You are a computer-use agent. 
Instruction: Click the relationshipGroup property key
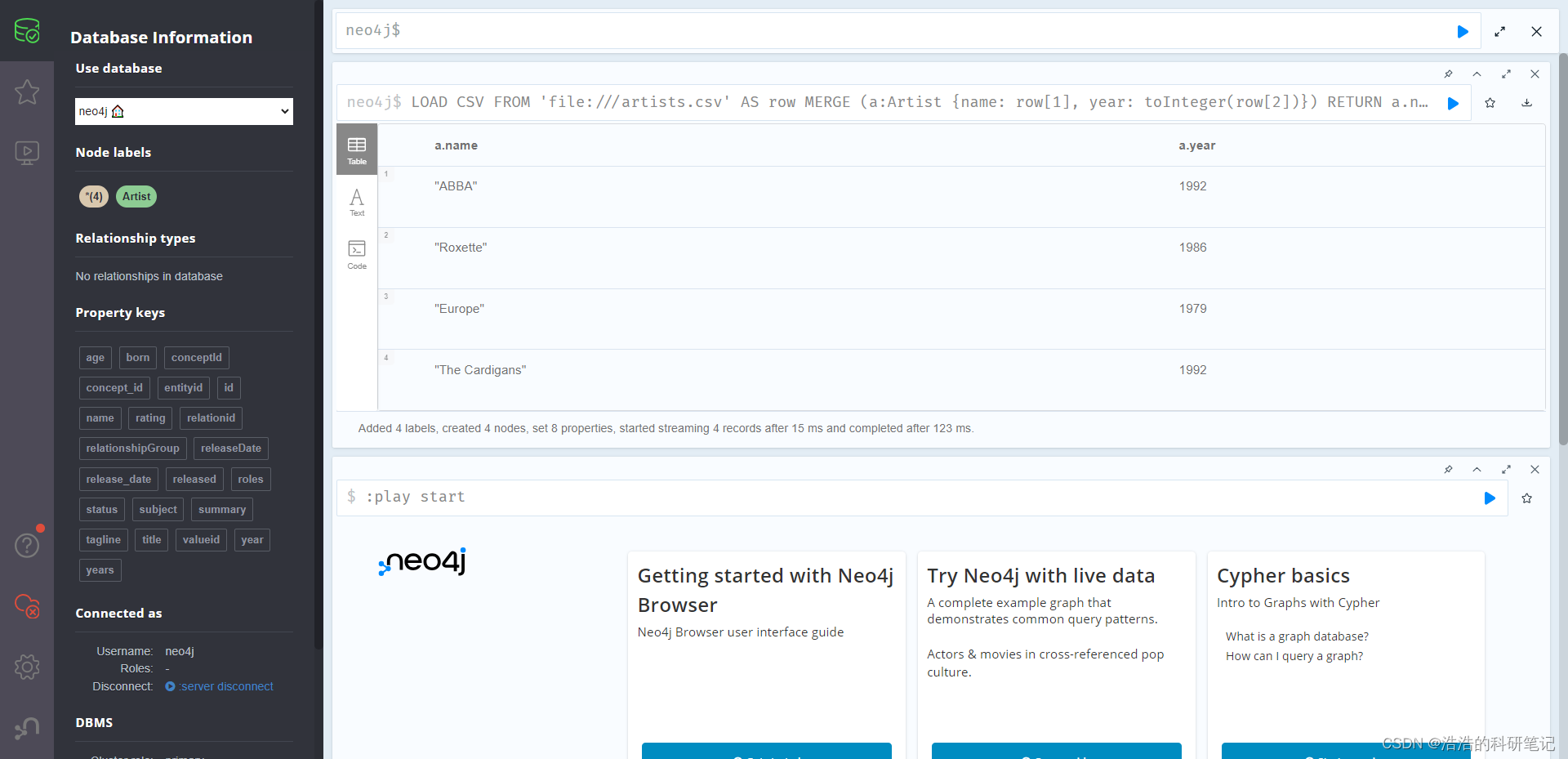pyautogui.click(x=133, y=449)
